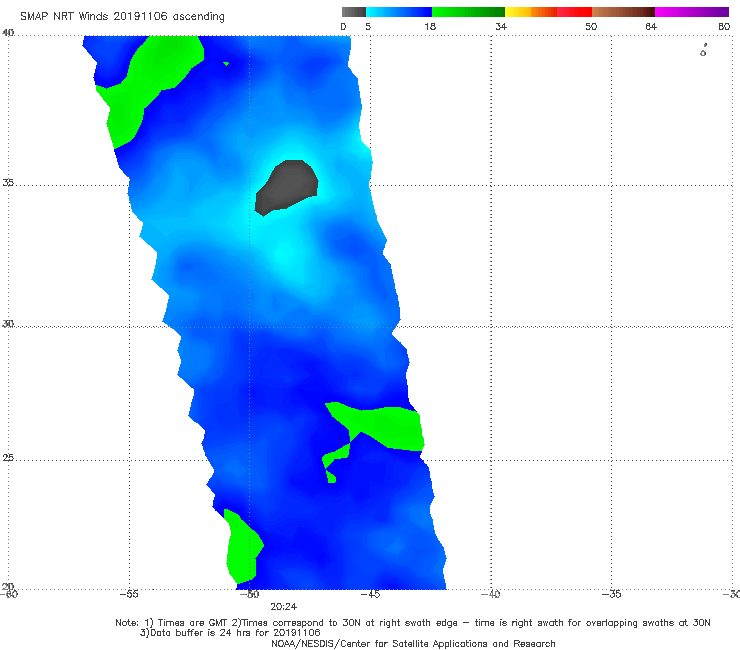This screenshot has width=740, height=650.
Task: Click the longitude label '-35'
Action: click(611, 594)
